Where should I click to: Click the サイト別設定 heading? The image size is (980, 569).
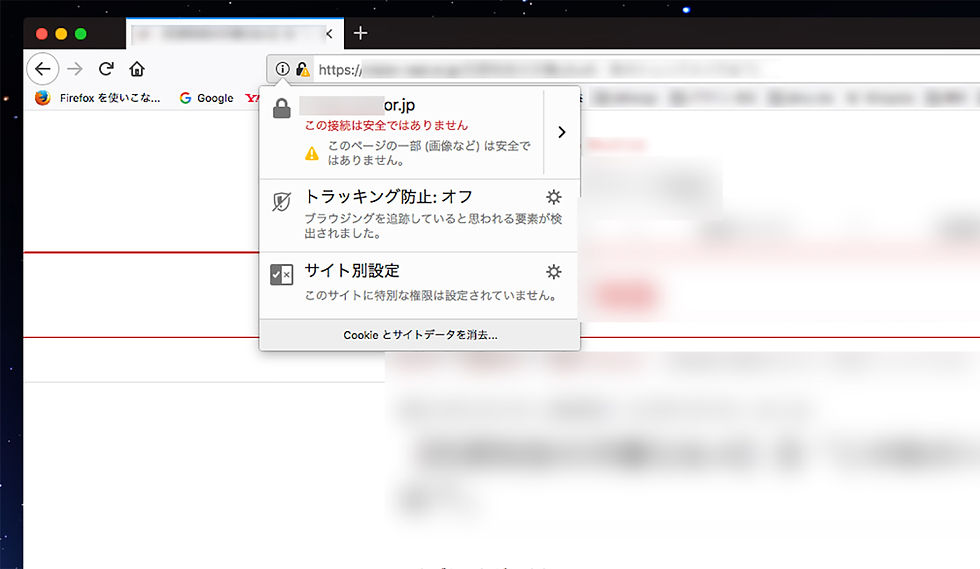point(352,271)
